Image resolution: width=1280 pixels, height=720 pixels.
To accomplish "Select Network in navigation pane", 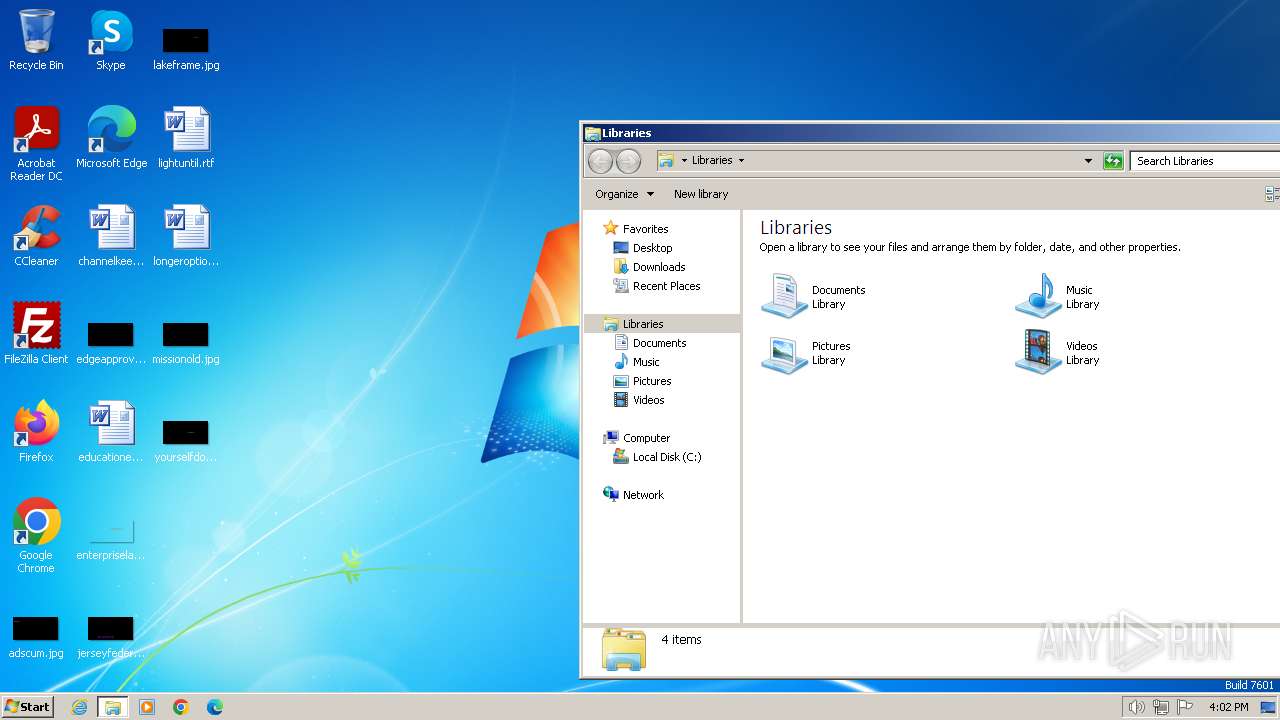I will point(643,495).
